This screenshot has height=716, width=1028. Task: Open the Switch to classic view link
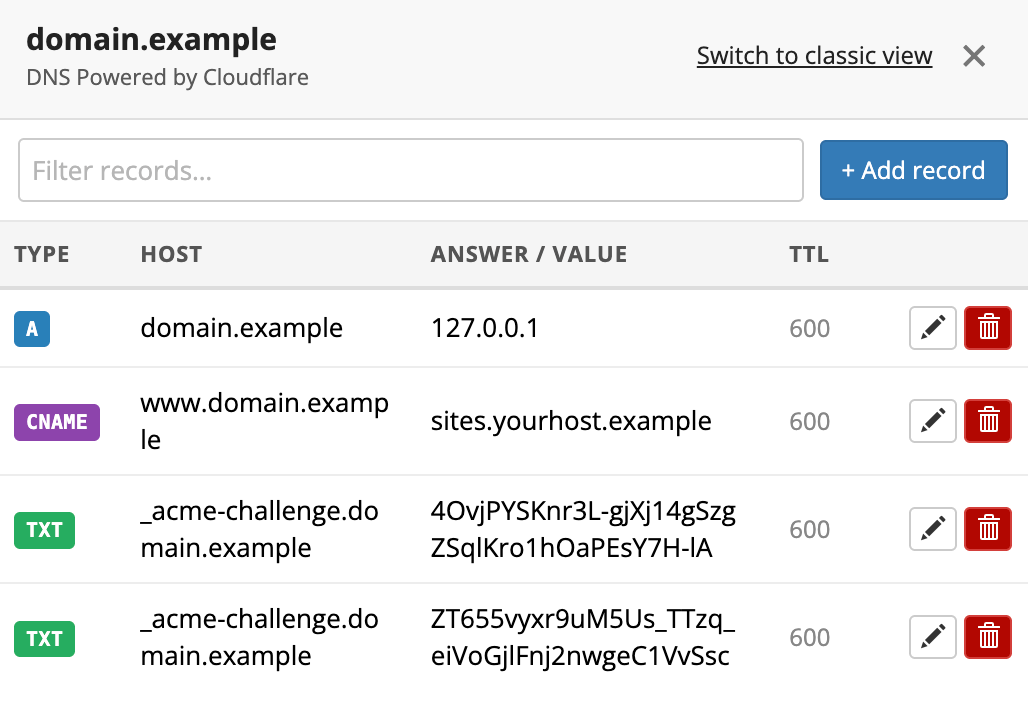tap(814, 56)
